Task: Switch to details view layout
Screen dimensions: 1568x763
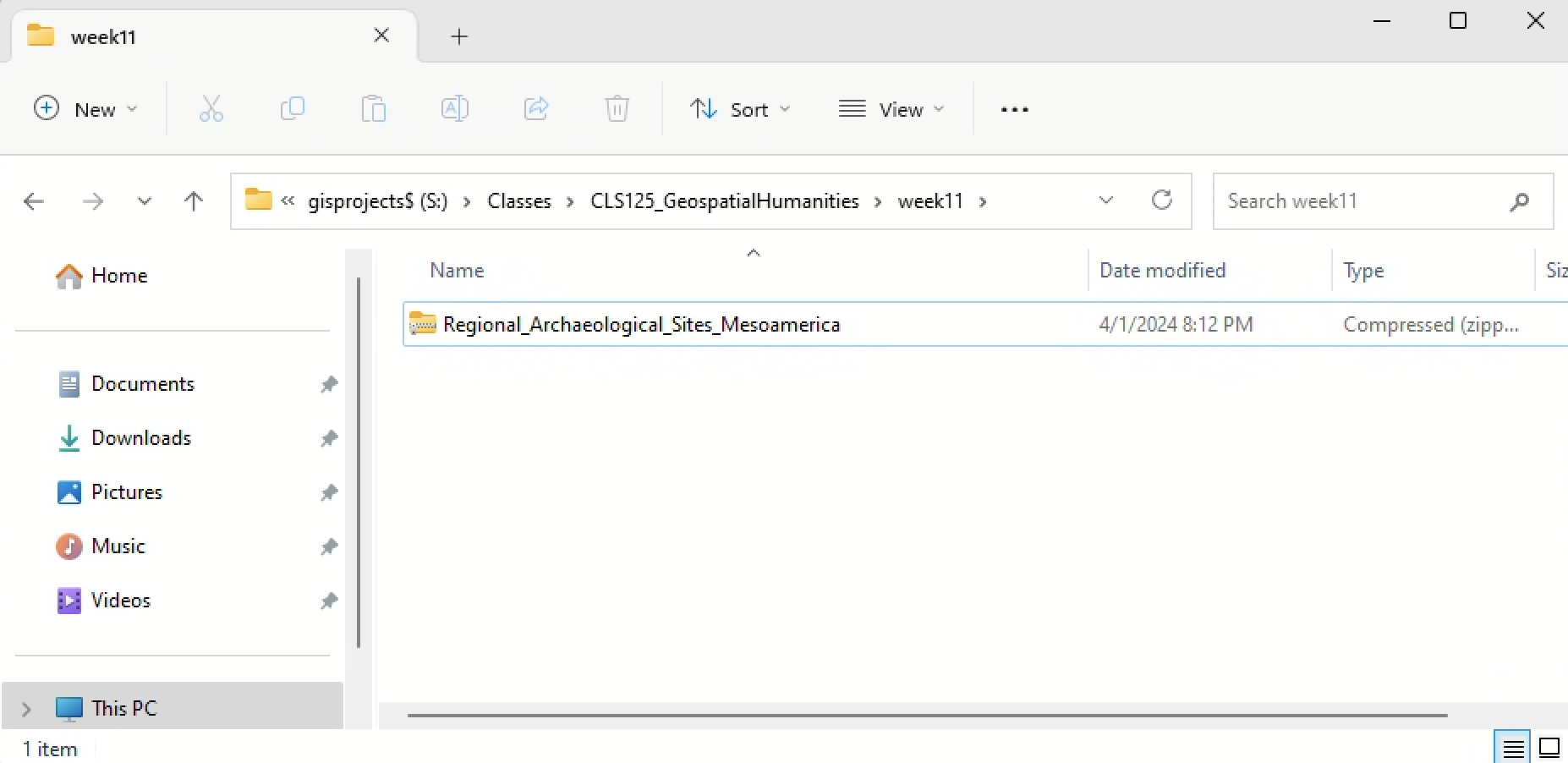Action: point(1513,747)
